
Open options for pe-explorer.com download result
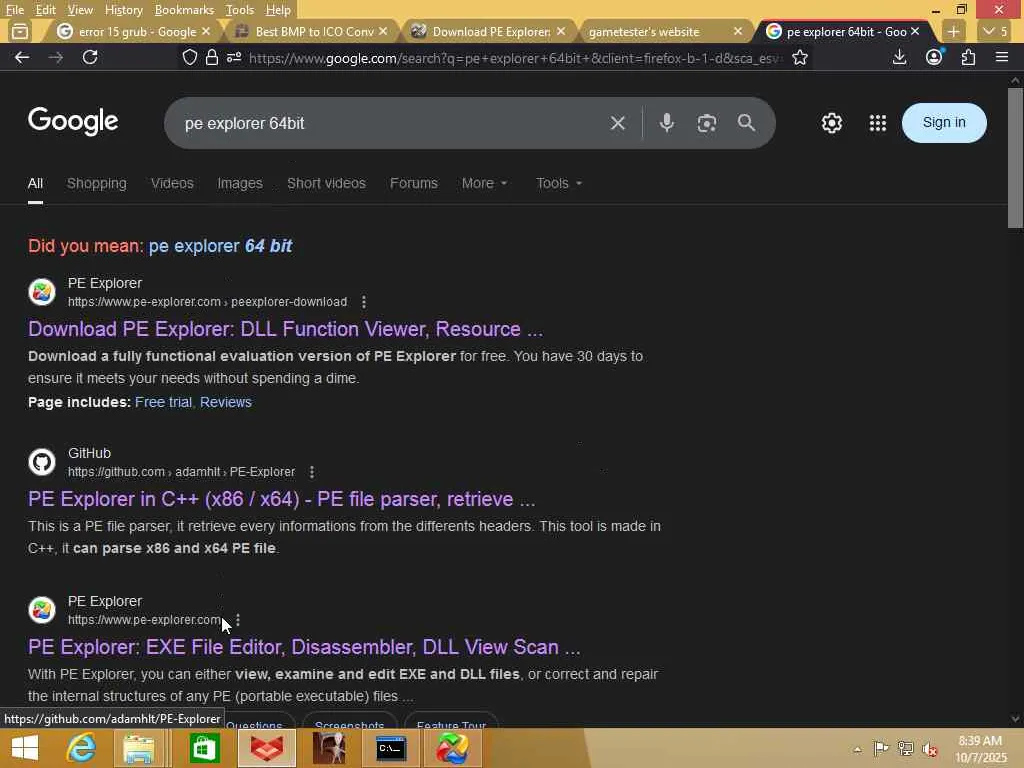(x=364, y=302)
